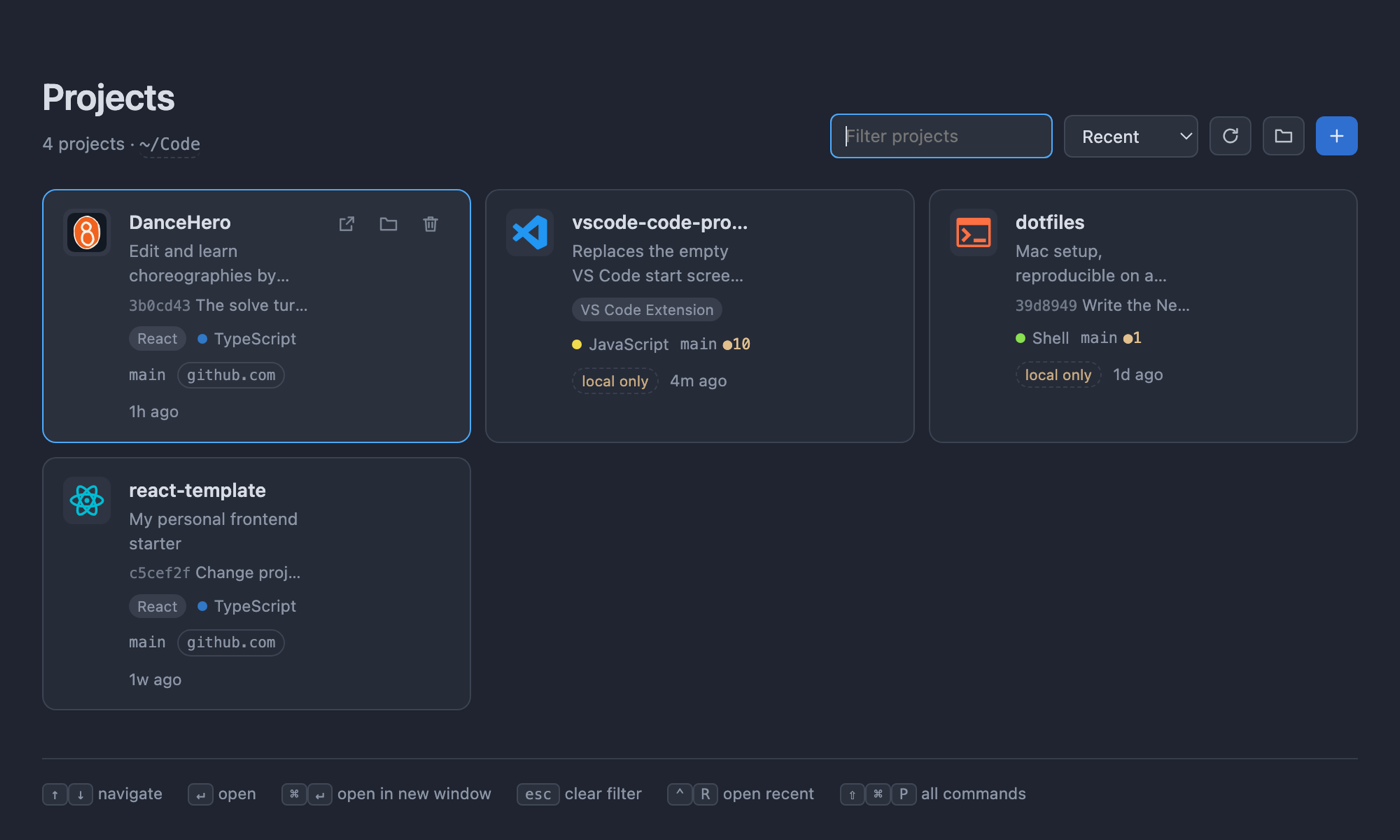Click github.com badge on DanceHero card
The width and height of the screenshot is (1400, 840).
click(x=231, y=375)
